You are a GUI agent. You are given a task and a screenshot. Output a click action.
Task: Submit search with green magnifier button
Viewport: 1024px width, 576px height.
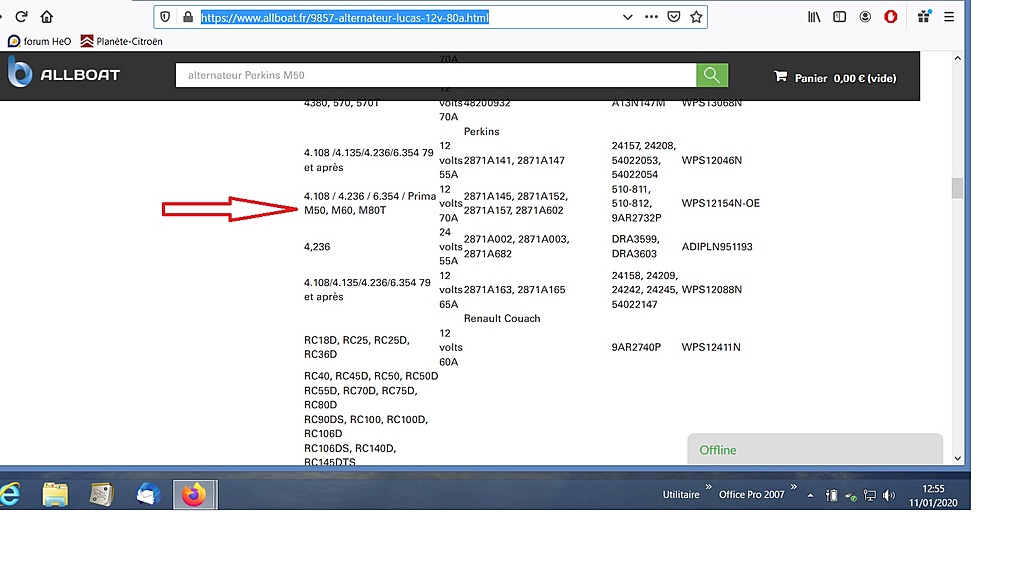pyautogui.click(x=712, y=75)
